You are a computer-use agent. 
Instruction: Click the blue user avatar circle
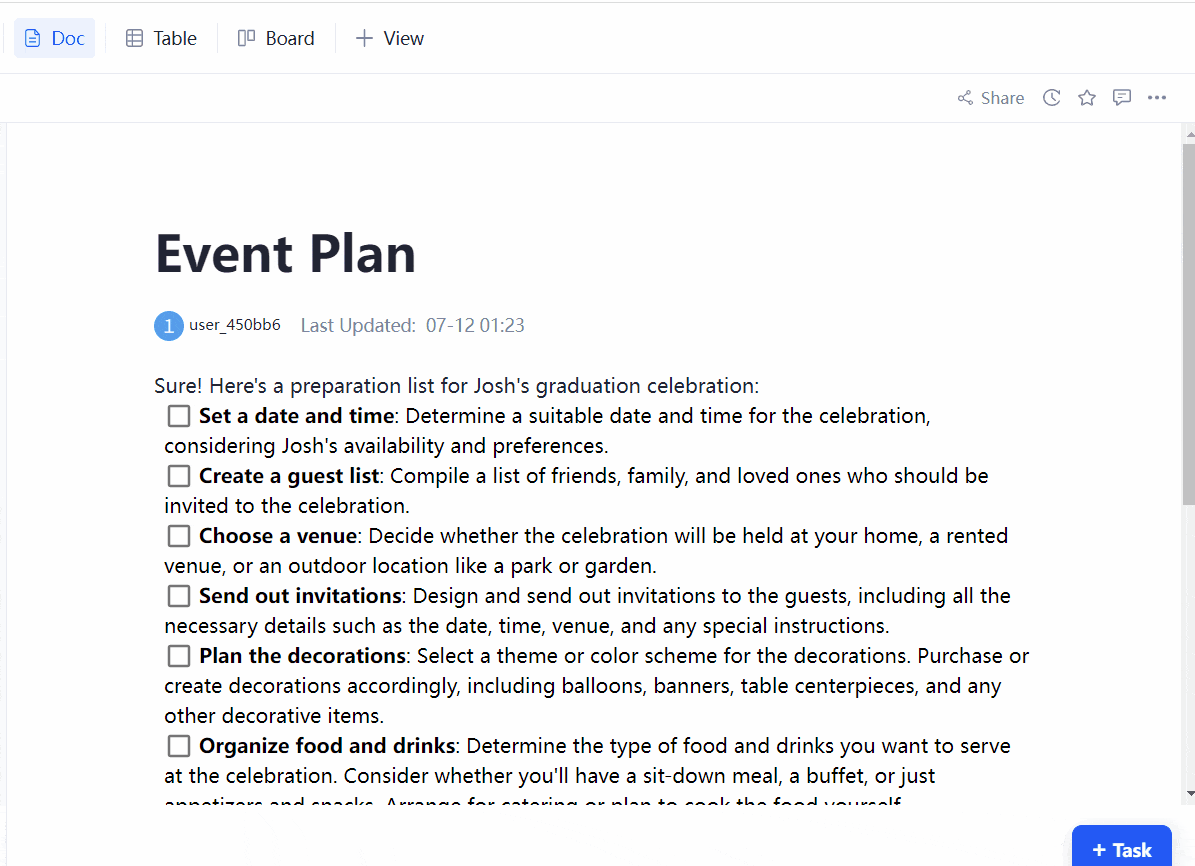(169, 326)
